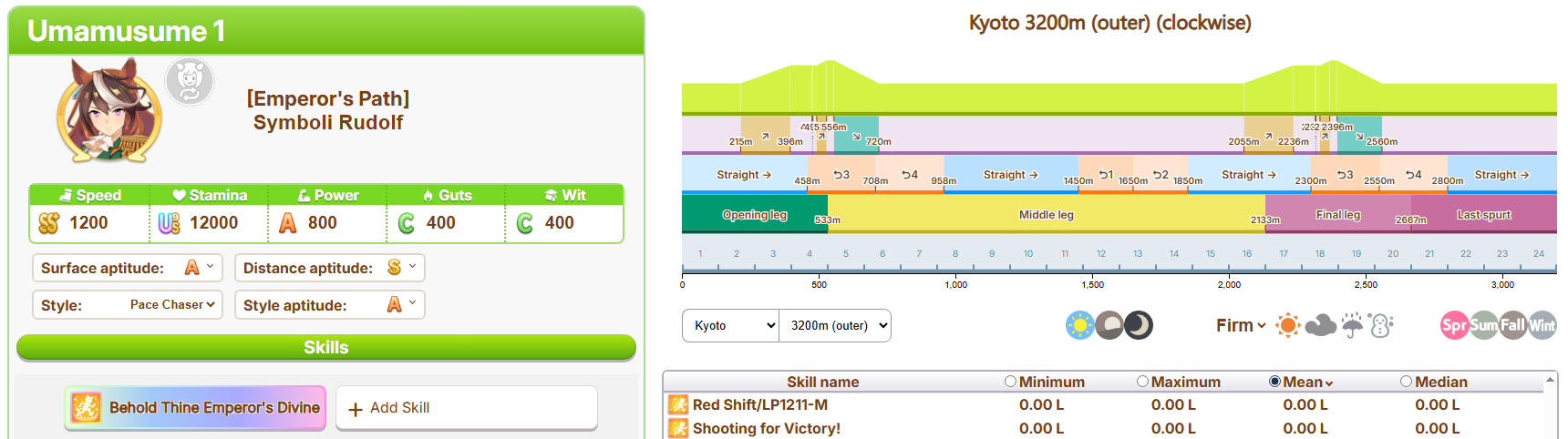
Task: Open the Style aptitude dropdown
Action: coord(402,304)
